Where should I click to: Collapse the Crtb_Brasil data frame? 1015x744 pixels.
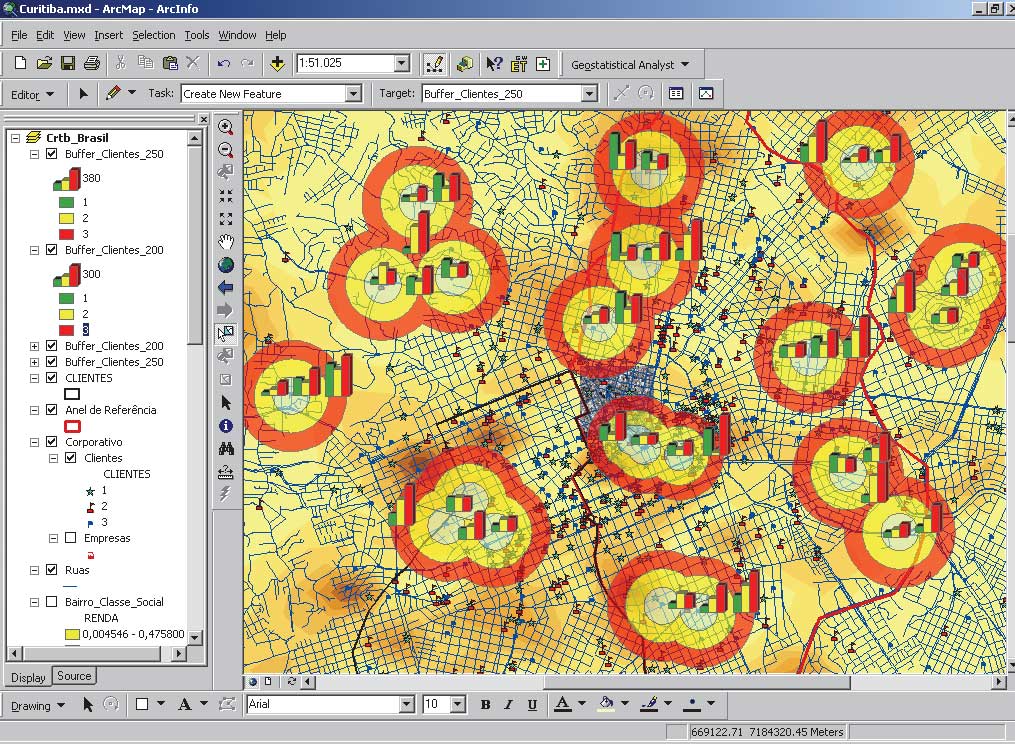pyautogui.click(x=16, y=138)
